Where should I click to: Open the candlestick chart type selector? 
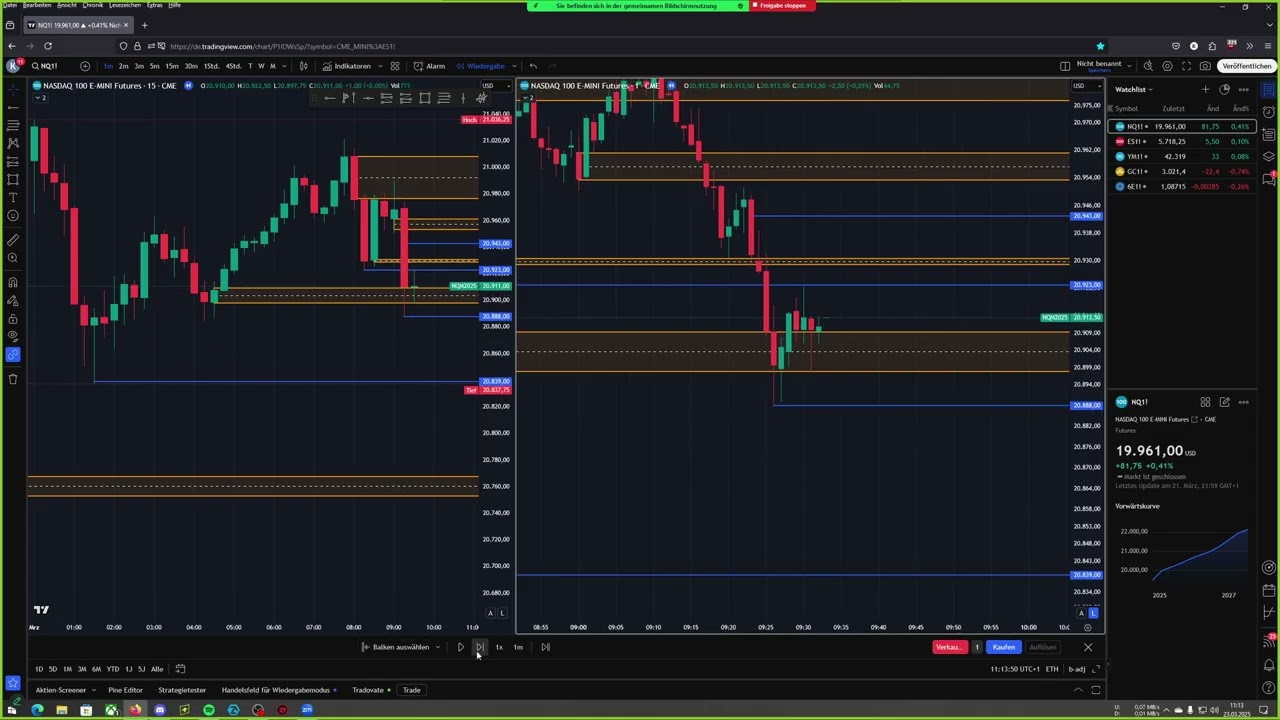[x=304, y=66]
